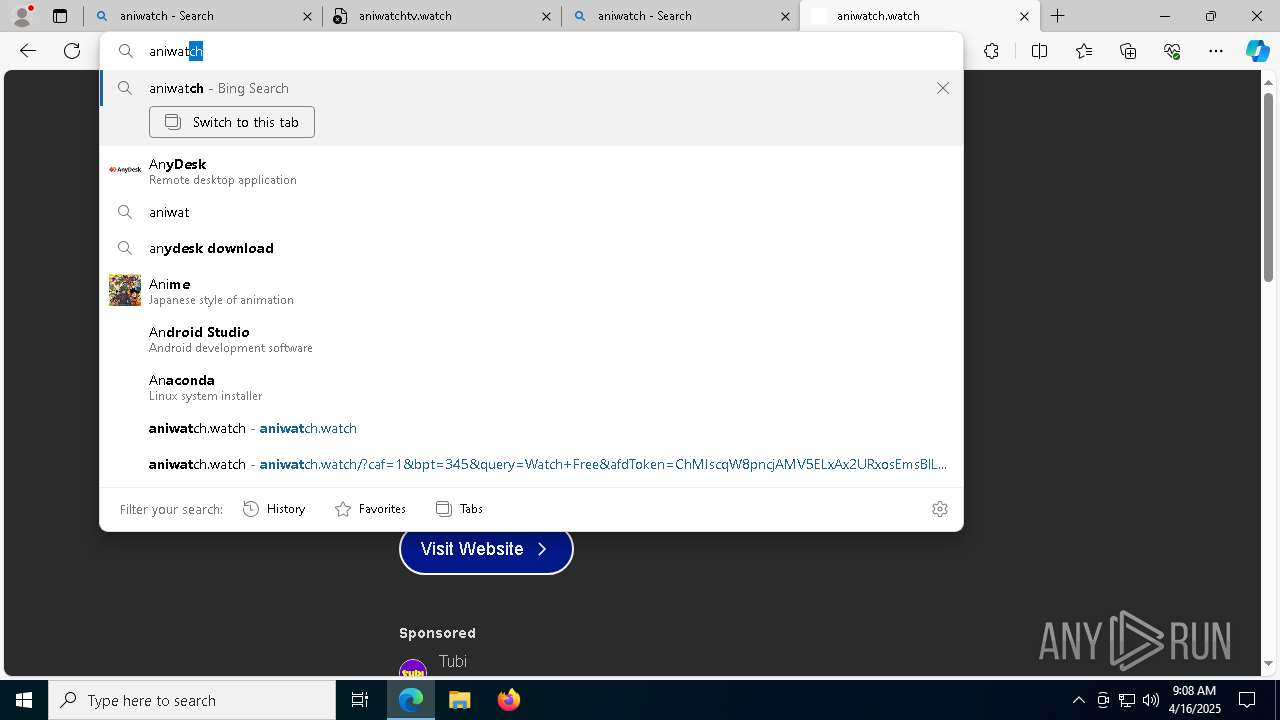Open aniwatch.watch history suggestion
Image resolution: width=1280 pixels, height=720 pixels.
click(531, 428)
